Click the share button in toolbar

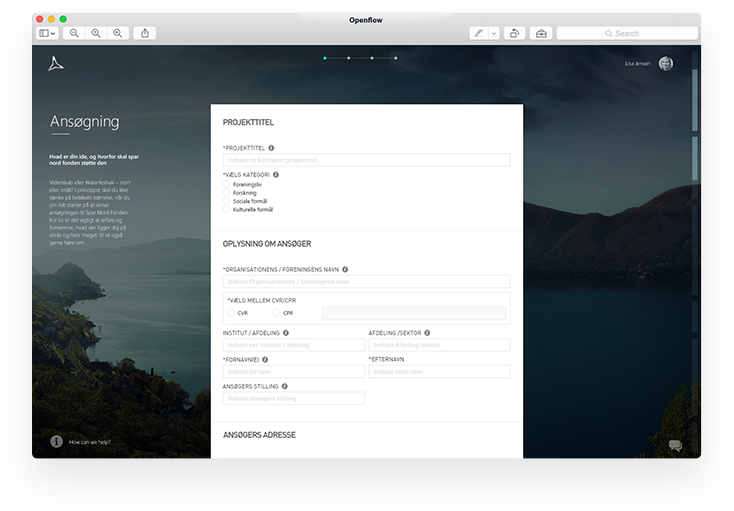point(145,33)
